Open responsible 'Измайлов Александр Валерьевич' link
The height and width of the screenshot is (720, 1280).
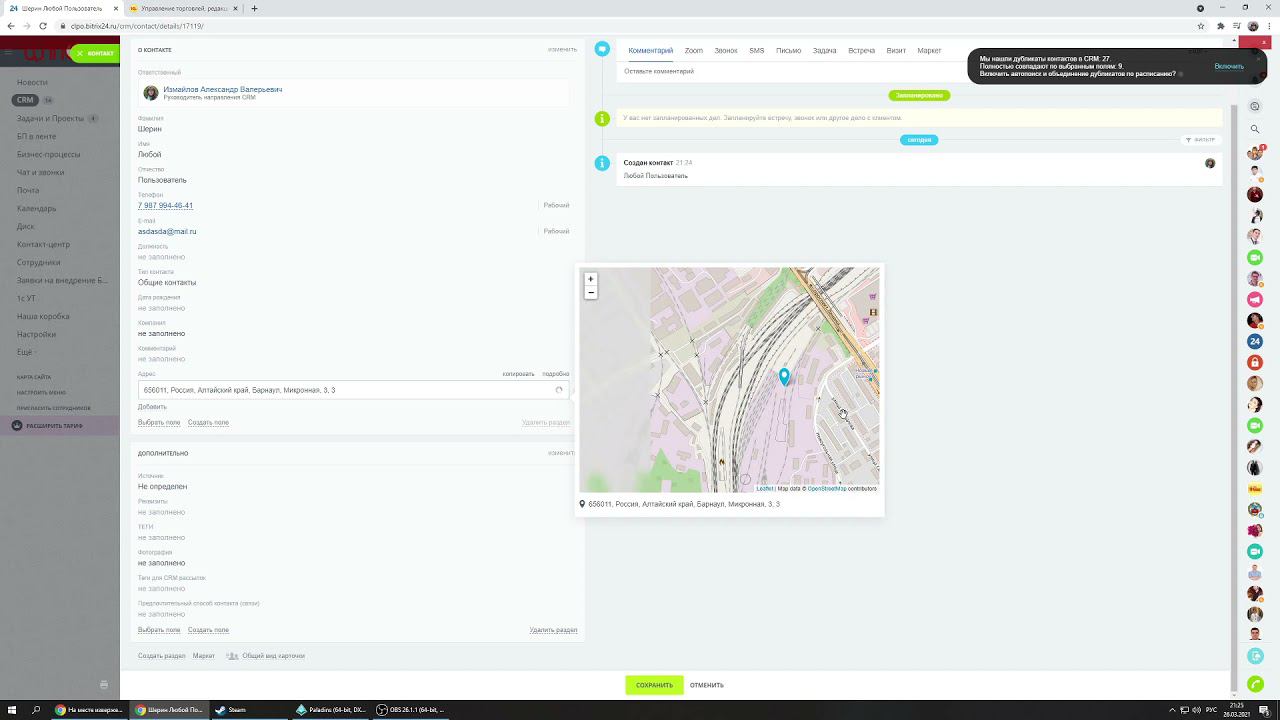click(223, 89)
